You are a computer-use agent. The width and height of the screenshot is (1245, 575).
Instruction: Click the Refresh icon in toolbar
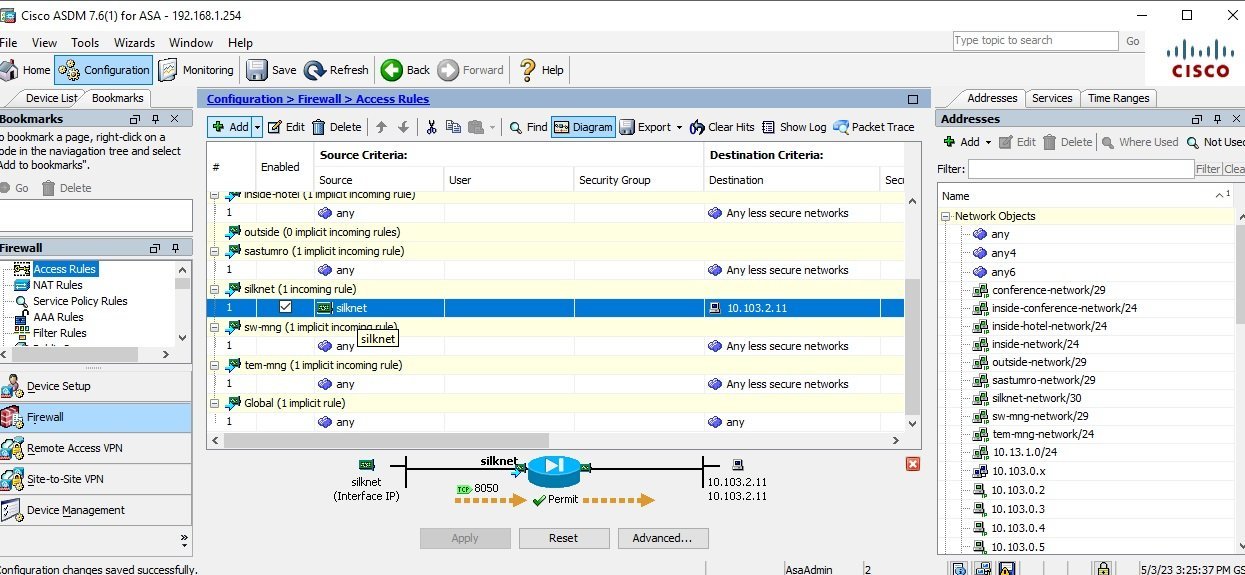(316, 70)
